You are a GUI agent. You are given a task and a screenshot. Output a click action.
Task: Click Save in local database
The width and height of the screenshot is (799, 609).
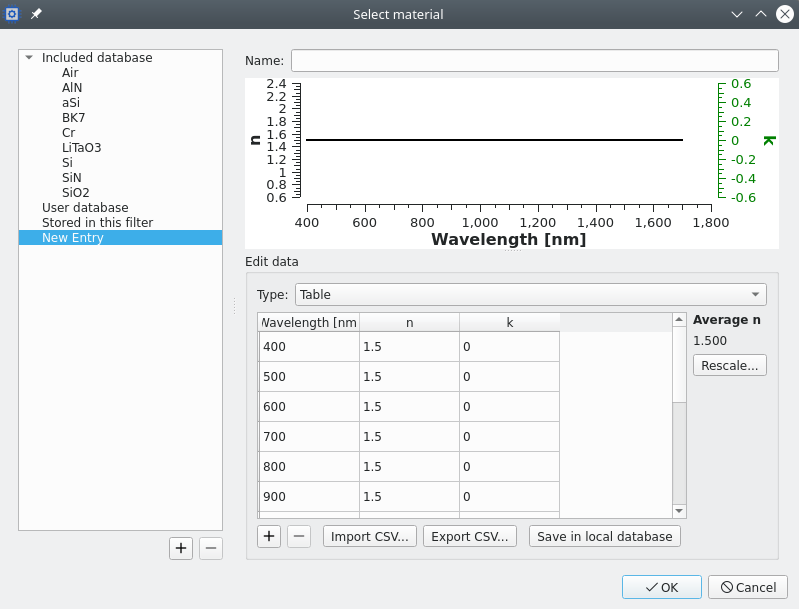coord(605,536)
